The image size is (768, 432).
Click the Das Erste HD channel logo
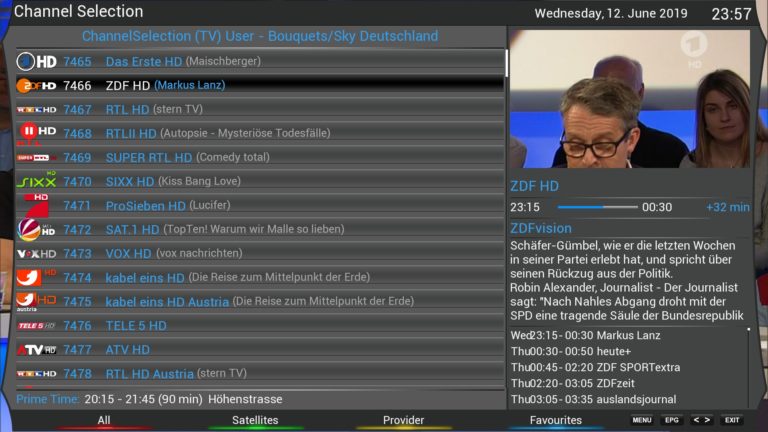tap(36, 61)
